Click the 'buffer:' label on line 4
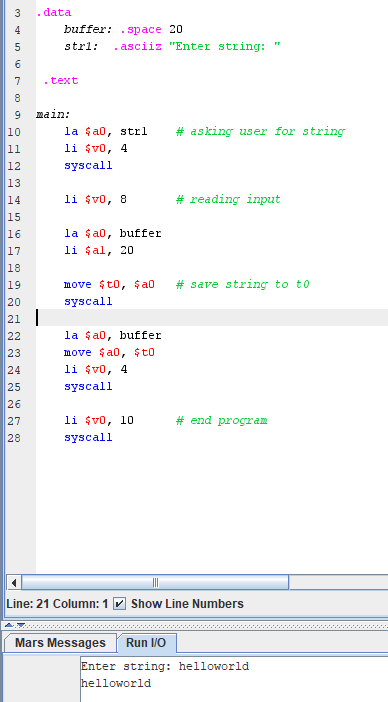This screenshot has height=702, width=388. [88, 30]
